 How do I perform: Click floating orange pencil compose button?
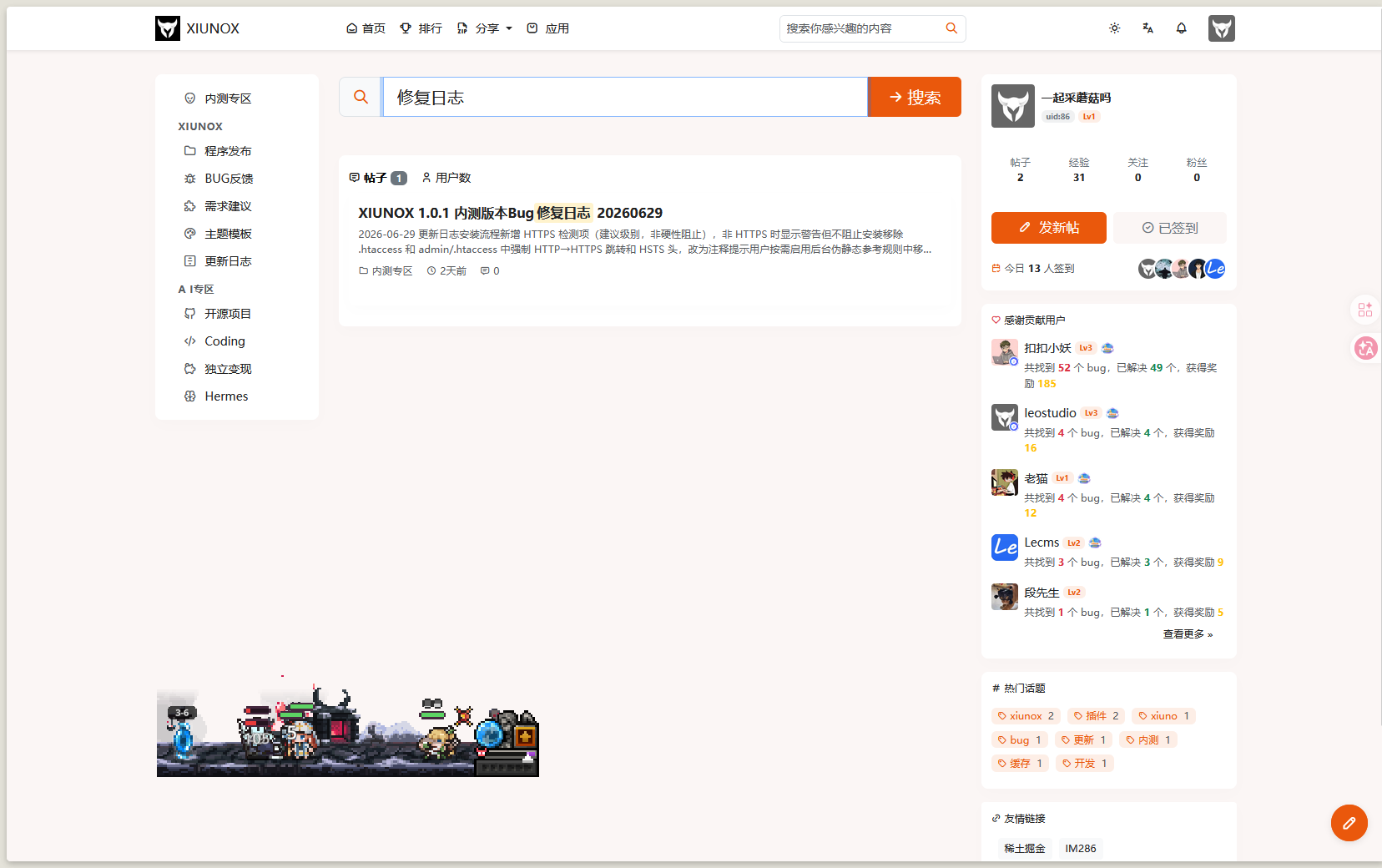point(1349,823)
